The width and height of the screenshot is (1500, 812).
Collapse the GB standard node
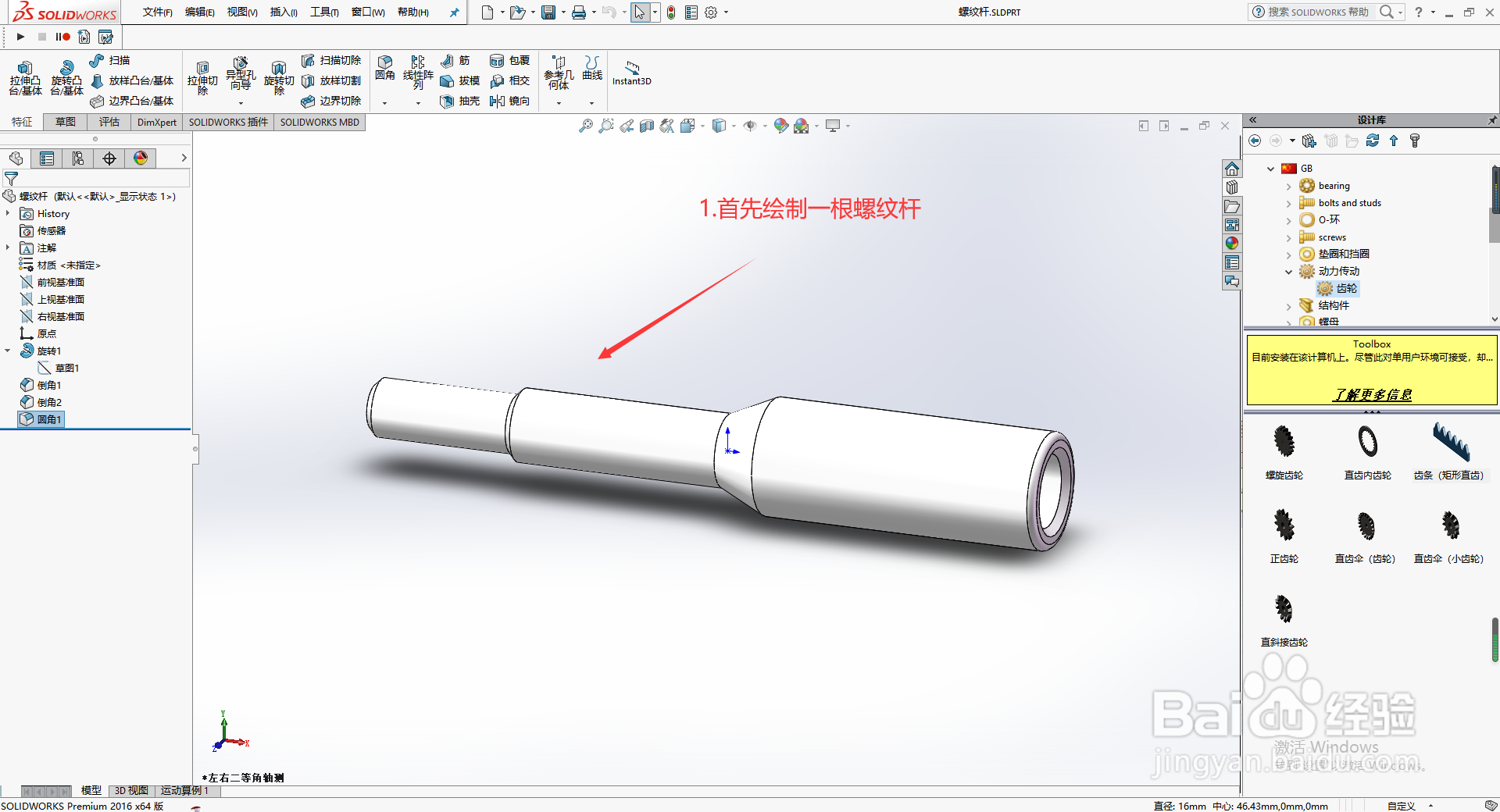[1271, 169]
